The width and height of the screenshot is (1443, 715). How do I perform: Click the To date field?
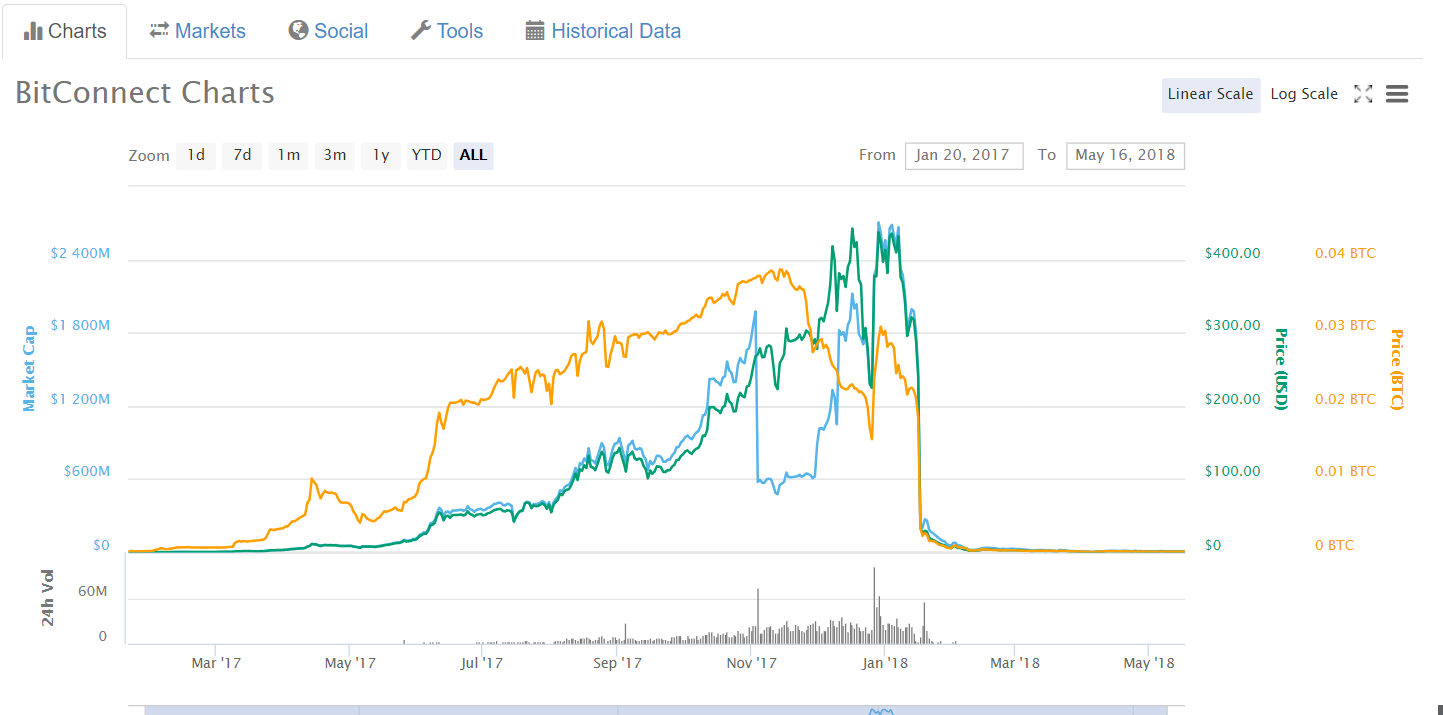[x=1125, y=155]
